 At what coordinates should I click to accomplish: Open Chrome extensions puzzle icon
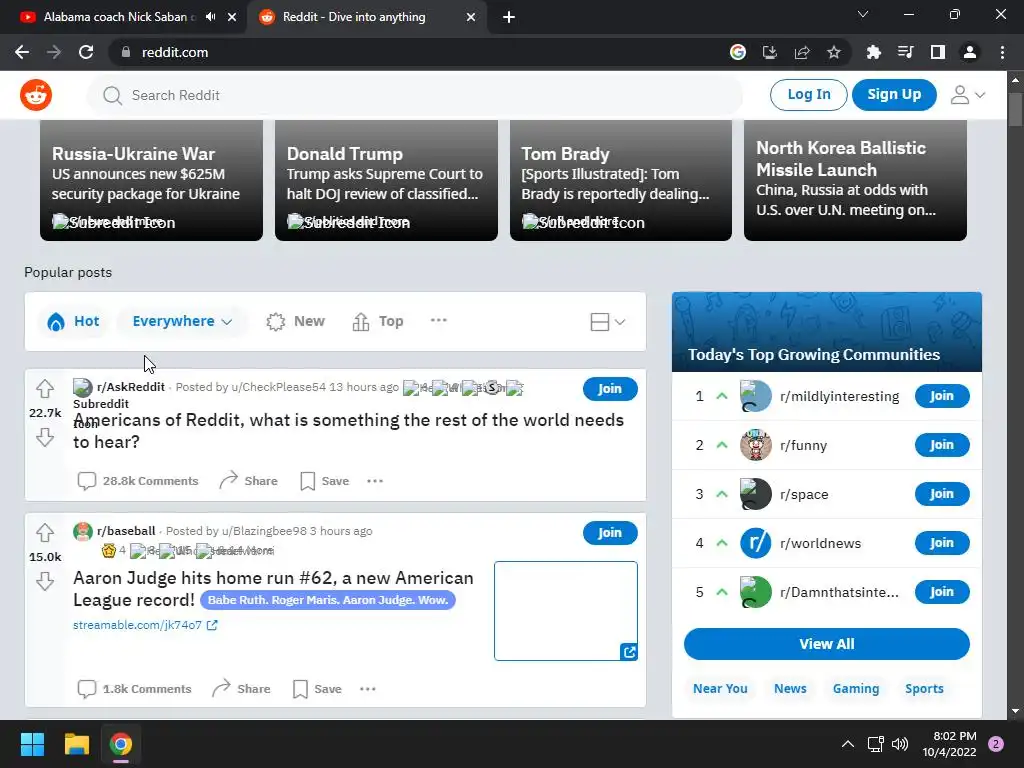(x=874, y=52)
